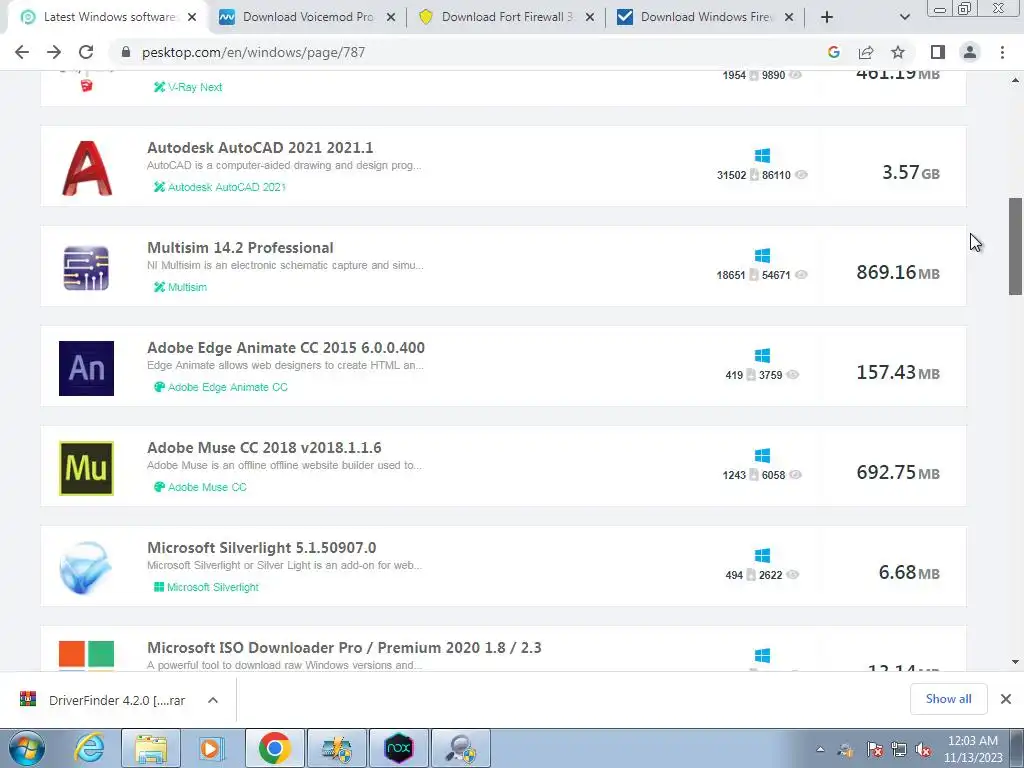Viewport: 1024px width, 768px height.
Task: Open the Autodesk AutoCAD 2021 logo icon
Action: tap(87, 168)
